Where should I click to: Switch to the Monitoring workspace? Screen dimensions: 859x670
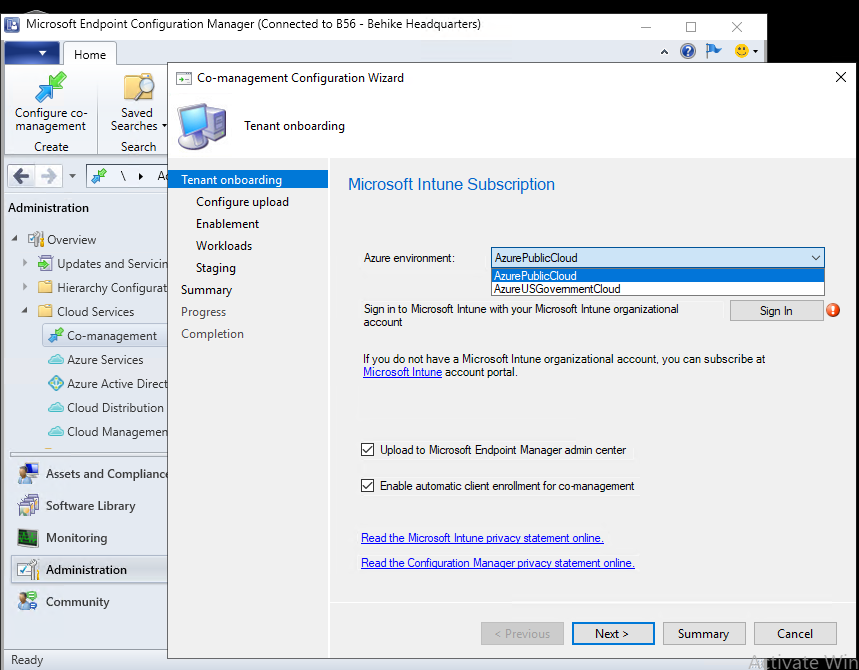tap(76, 538)
